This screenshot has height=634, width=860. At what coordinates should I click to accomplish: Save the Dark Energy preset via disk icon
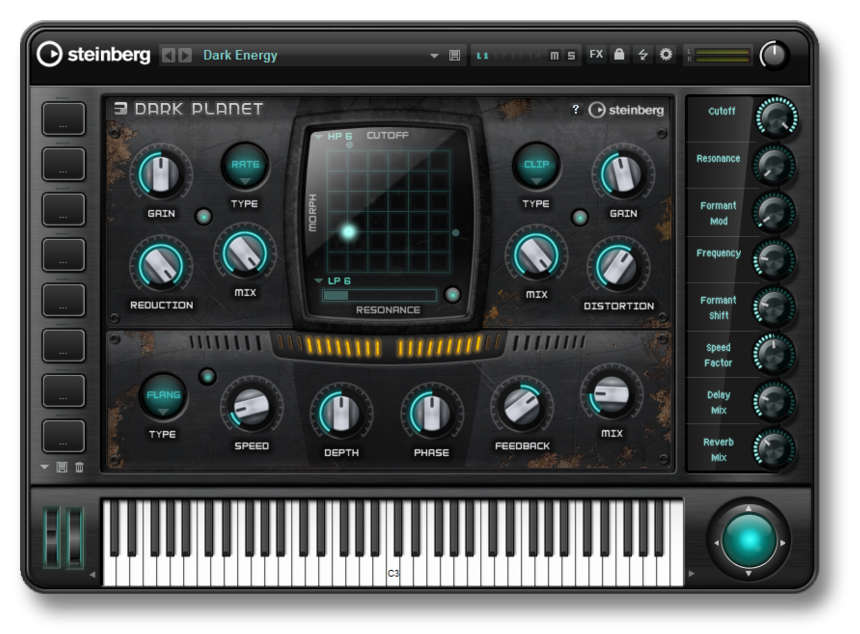point(454,55)
